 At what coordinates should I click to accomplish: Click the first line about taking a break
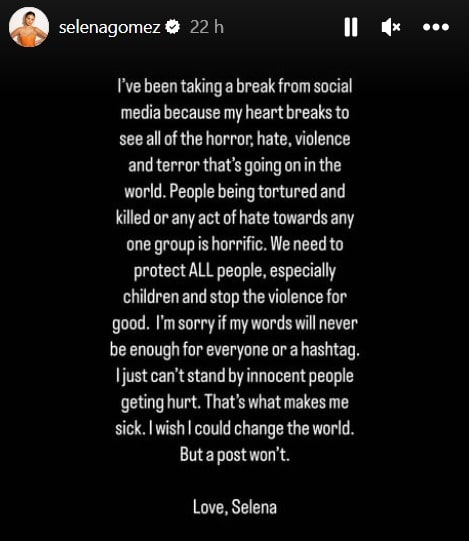click(x=235, y=87)
